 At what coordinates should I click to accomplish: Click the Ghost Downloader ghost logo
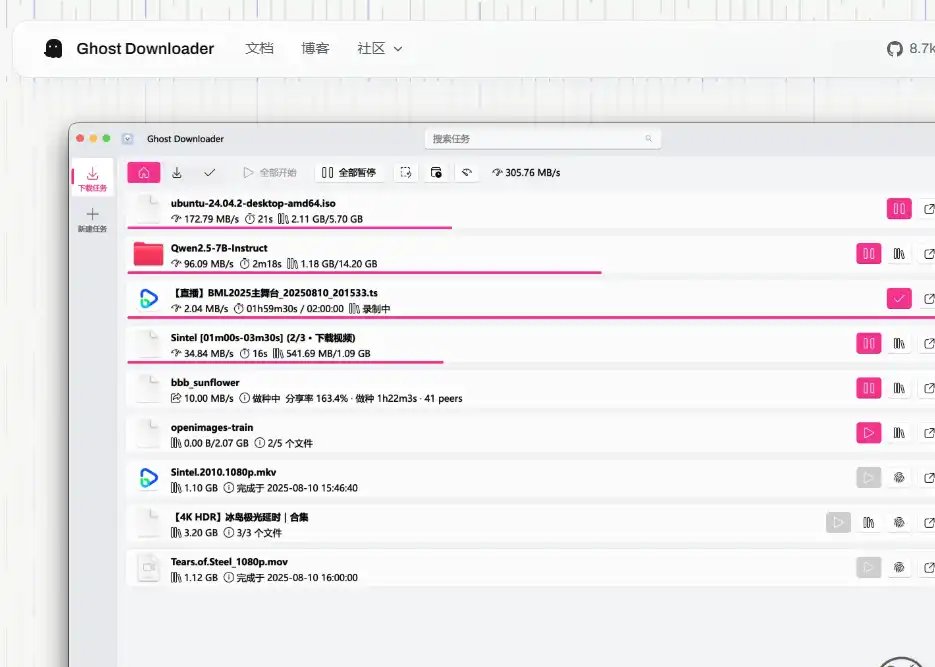54,48
